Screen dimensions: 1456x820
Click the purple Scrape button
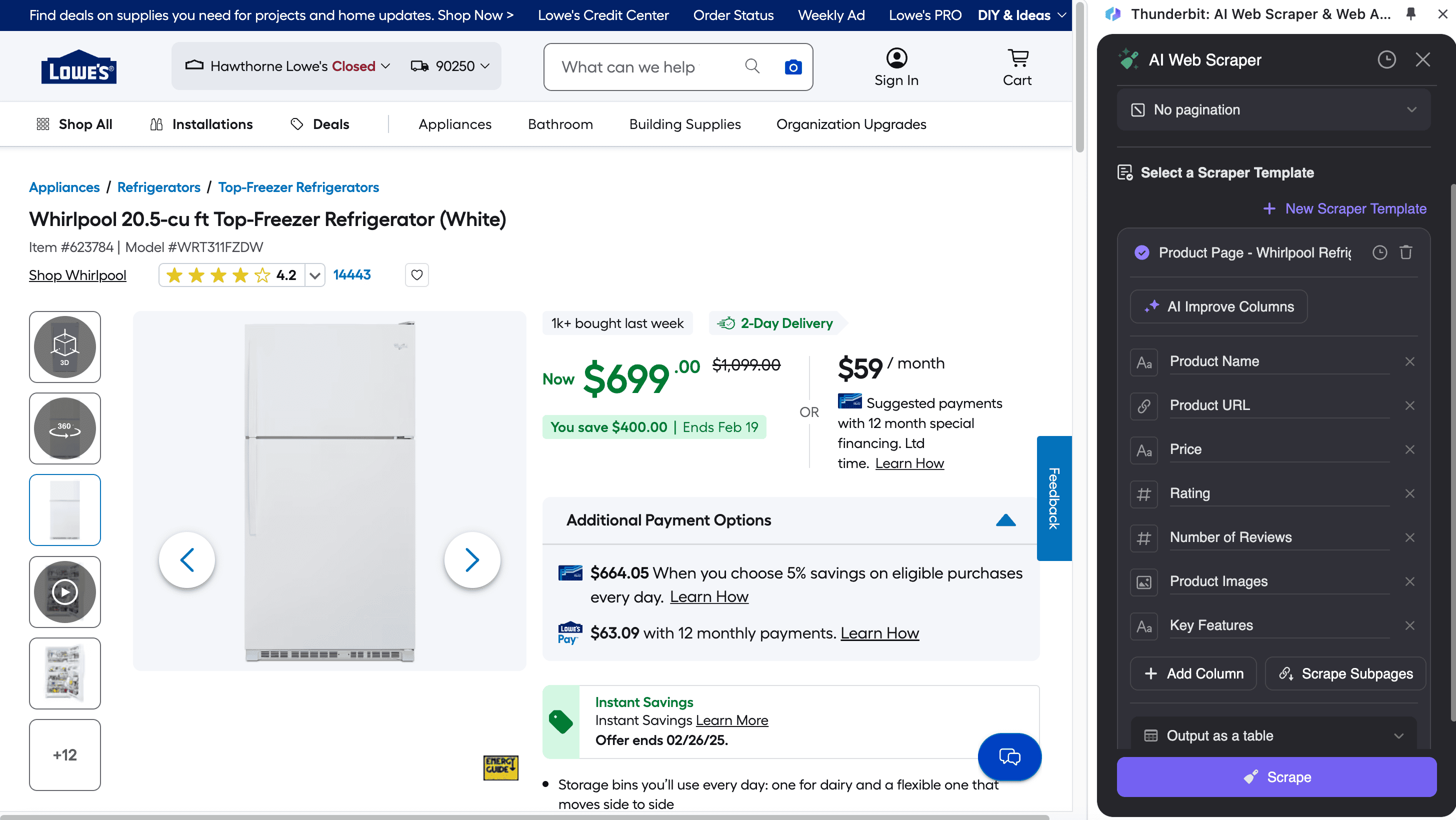point(1276,776)
